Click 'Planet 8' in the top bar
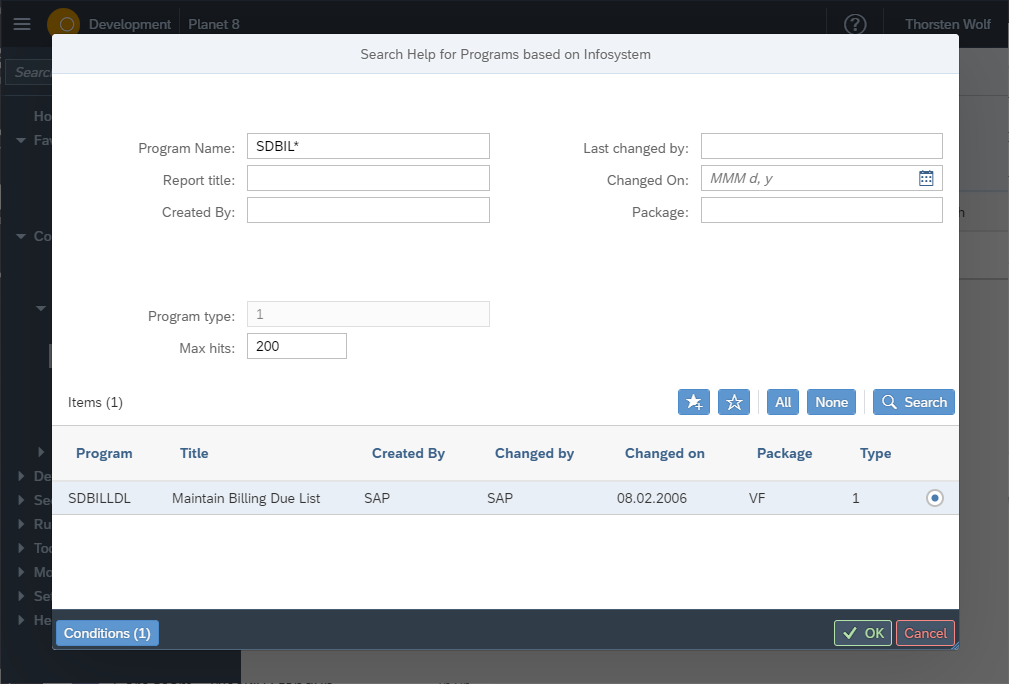This screenshot has height=684, width=1009. 213,23
